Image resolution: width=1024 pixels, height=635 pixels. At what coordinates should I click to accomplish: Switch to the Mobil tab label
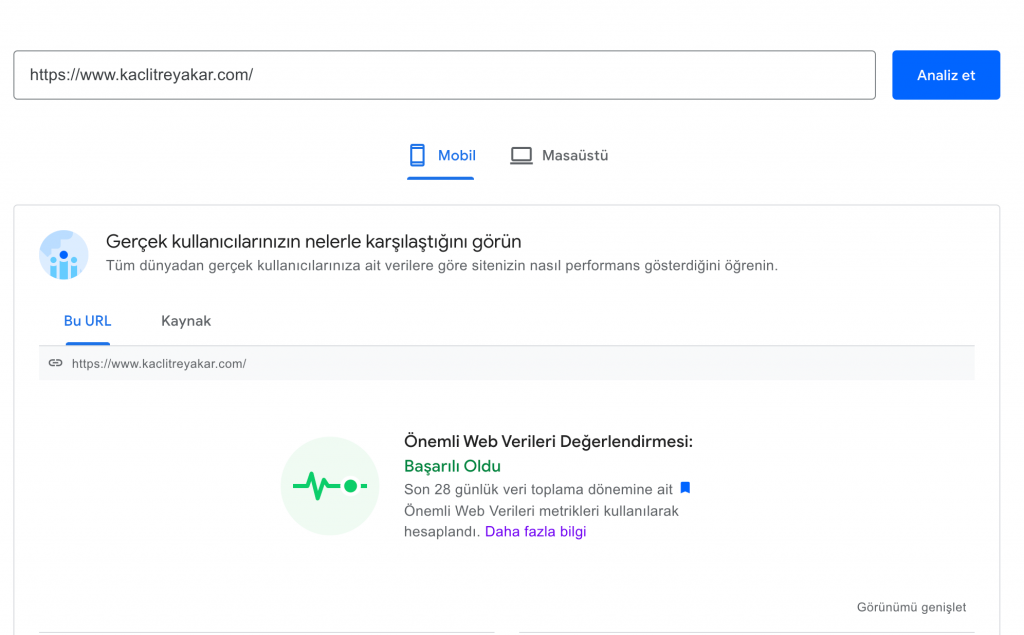[x=456, y=156]
